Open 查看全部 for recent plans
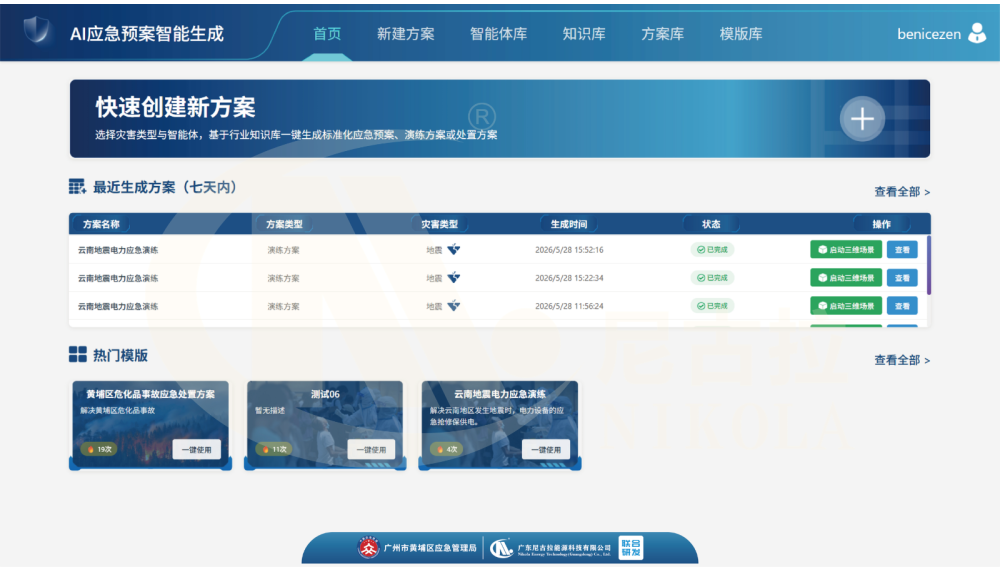 pyautogui.click(x=902, y=192)
